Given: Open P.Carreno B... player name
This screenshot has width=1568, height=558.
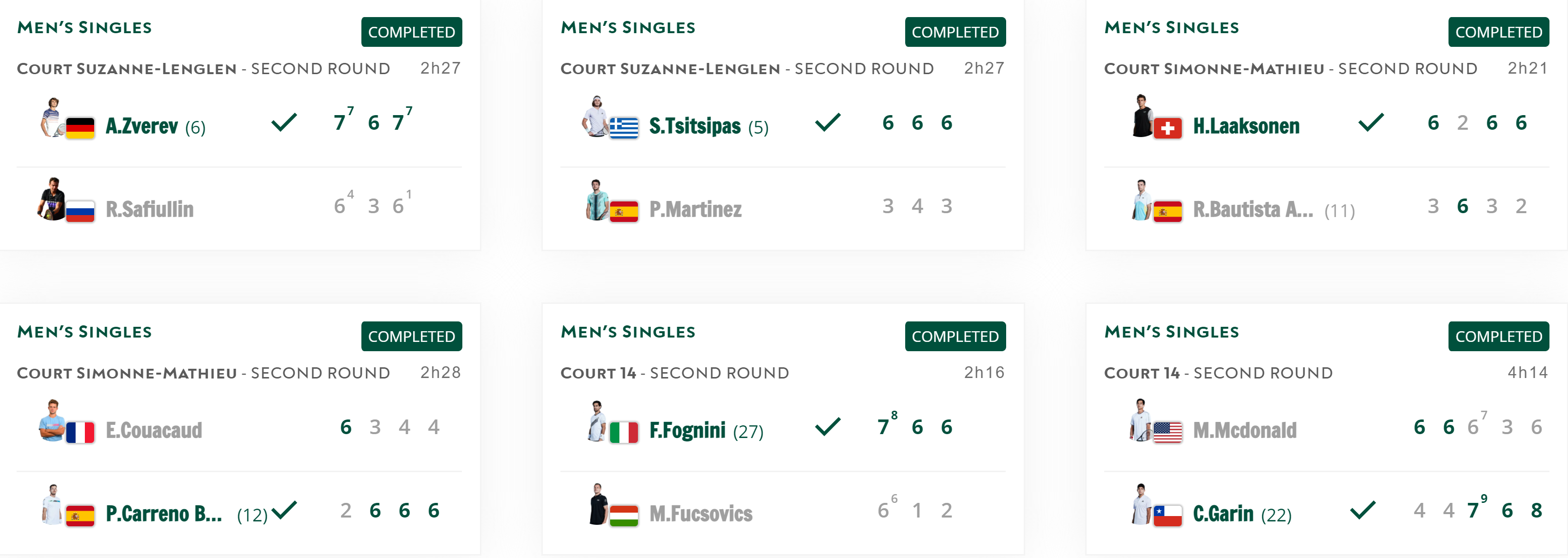Looking at the screenshot, I should pos(164,514).
